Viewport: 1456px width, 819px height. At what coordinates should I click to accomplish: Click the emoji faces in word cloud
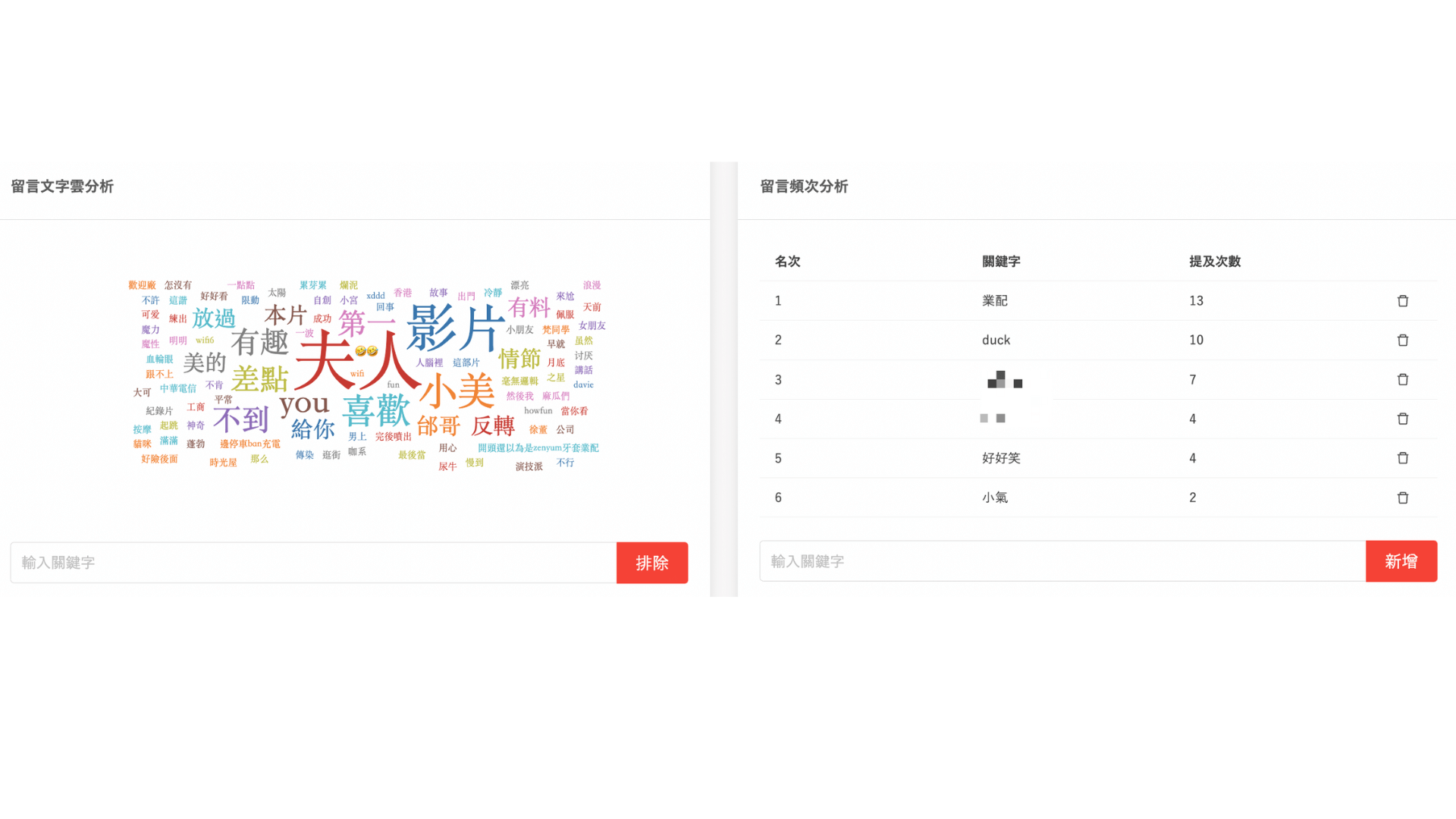[366, 351]
